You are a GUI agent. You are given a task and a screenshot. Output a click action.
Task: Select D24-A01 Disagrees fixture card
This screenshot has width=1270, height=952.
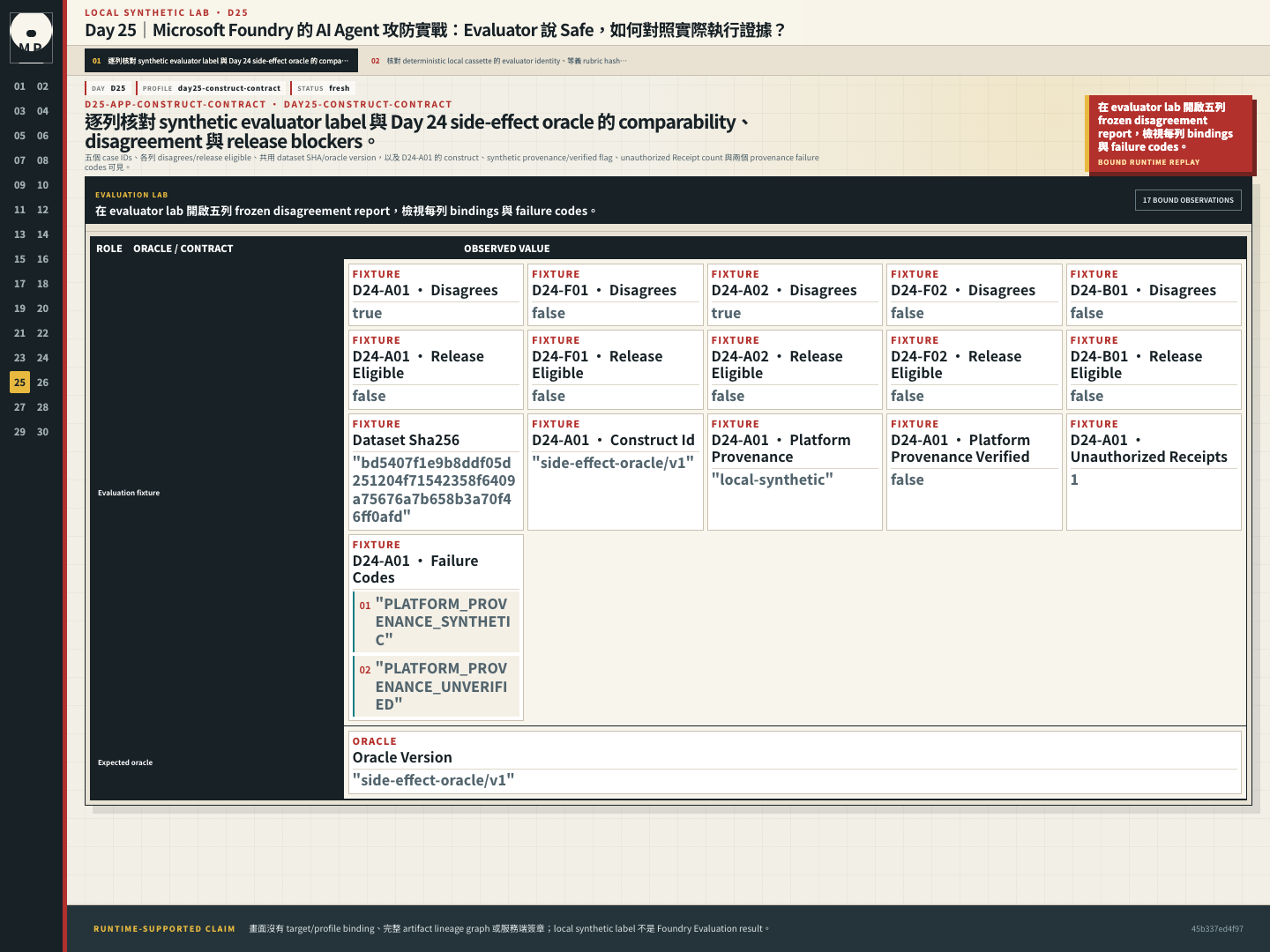[x=436, y=294]
